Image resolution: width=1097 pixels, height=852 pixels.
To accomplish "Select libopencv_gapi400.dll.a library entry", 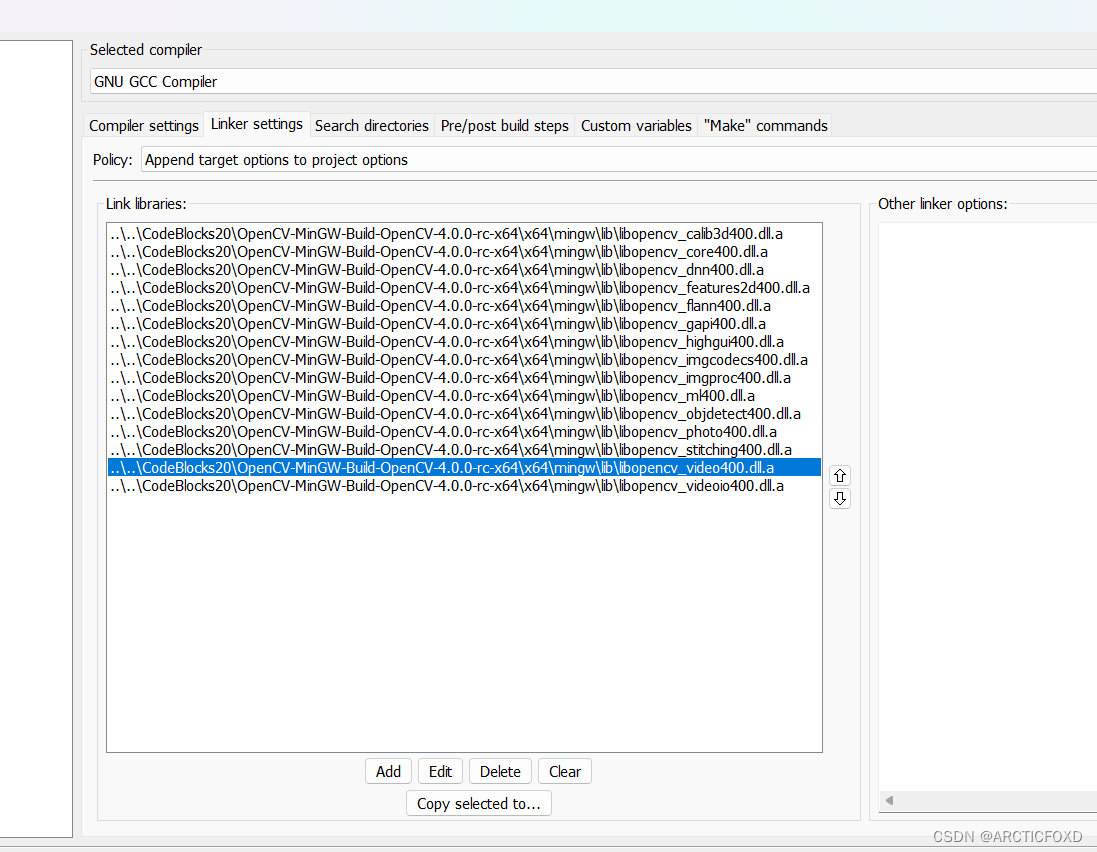I will point(464,324).
